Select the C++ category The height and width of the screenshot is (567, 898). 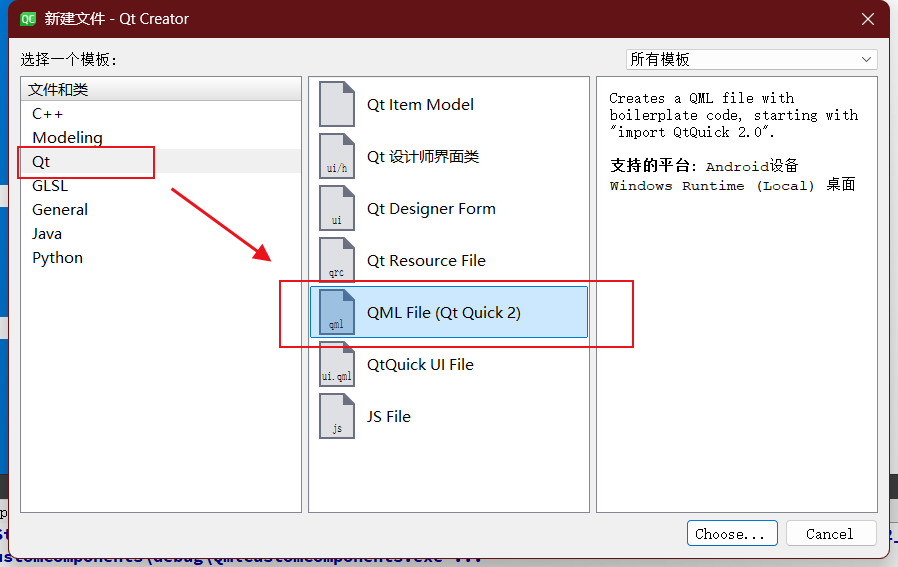(160, 113)
